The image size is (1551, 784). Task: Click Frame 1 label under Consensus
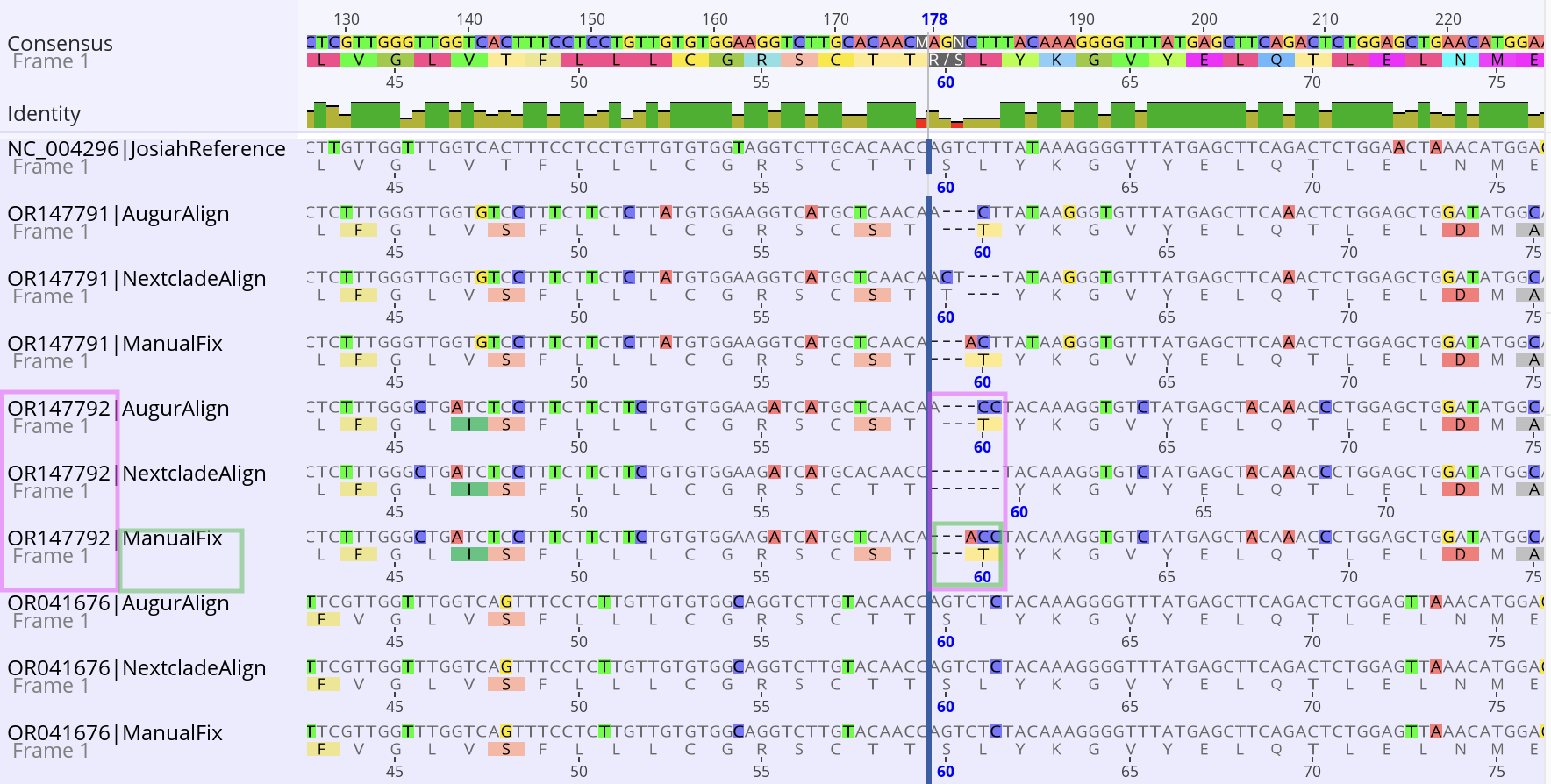(43, 61)
